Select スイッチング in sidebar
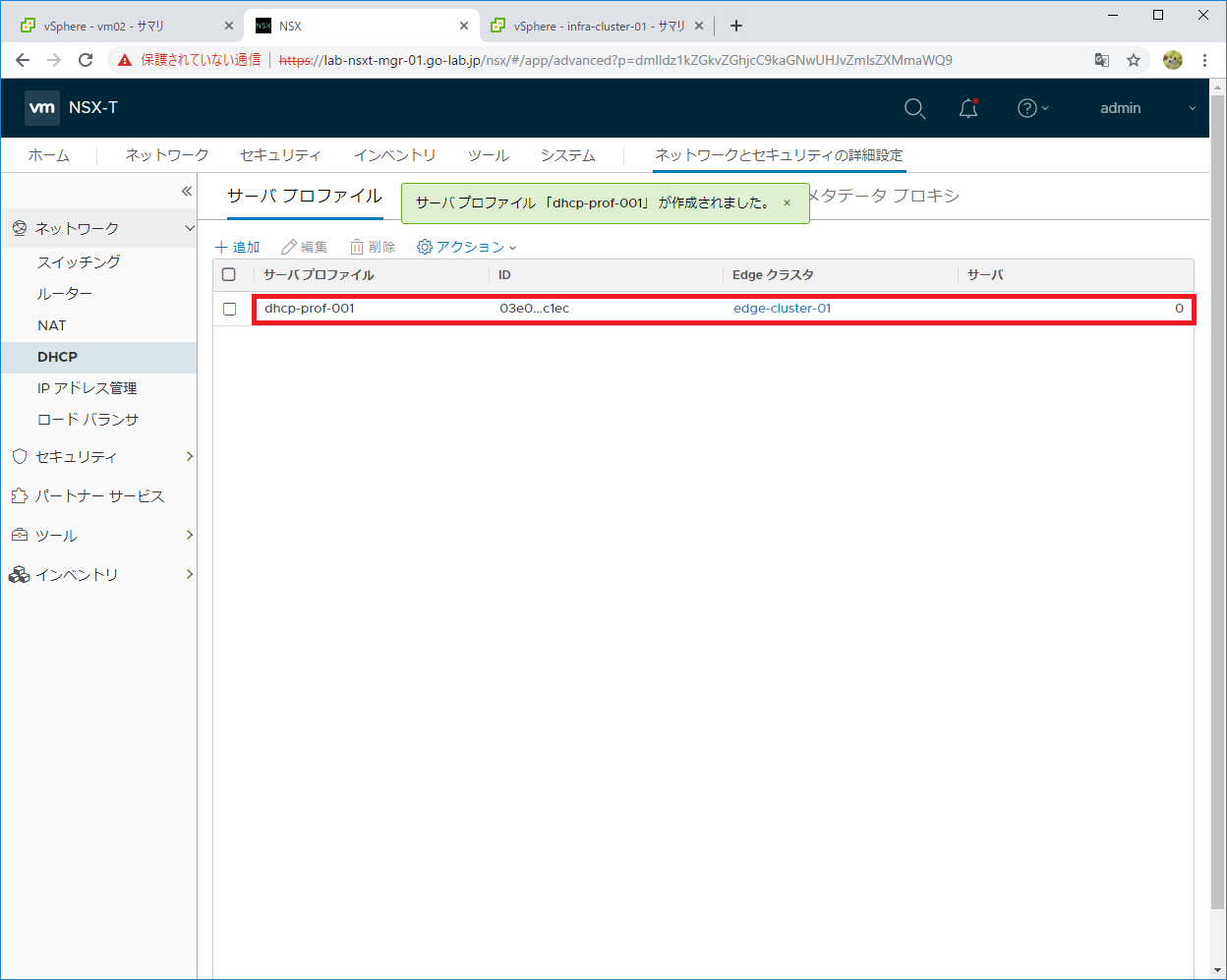Image resolution: width=1227 pixels, height=980 pixels. point(79,261)
